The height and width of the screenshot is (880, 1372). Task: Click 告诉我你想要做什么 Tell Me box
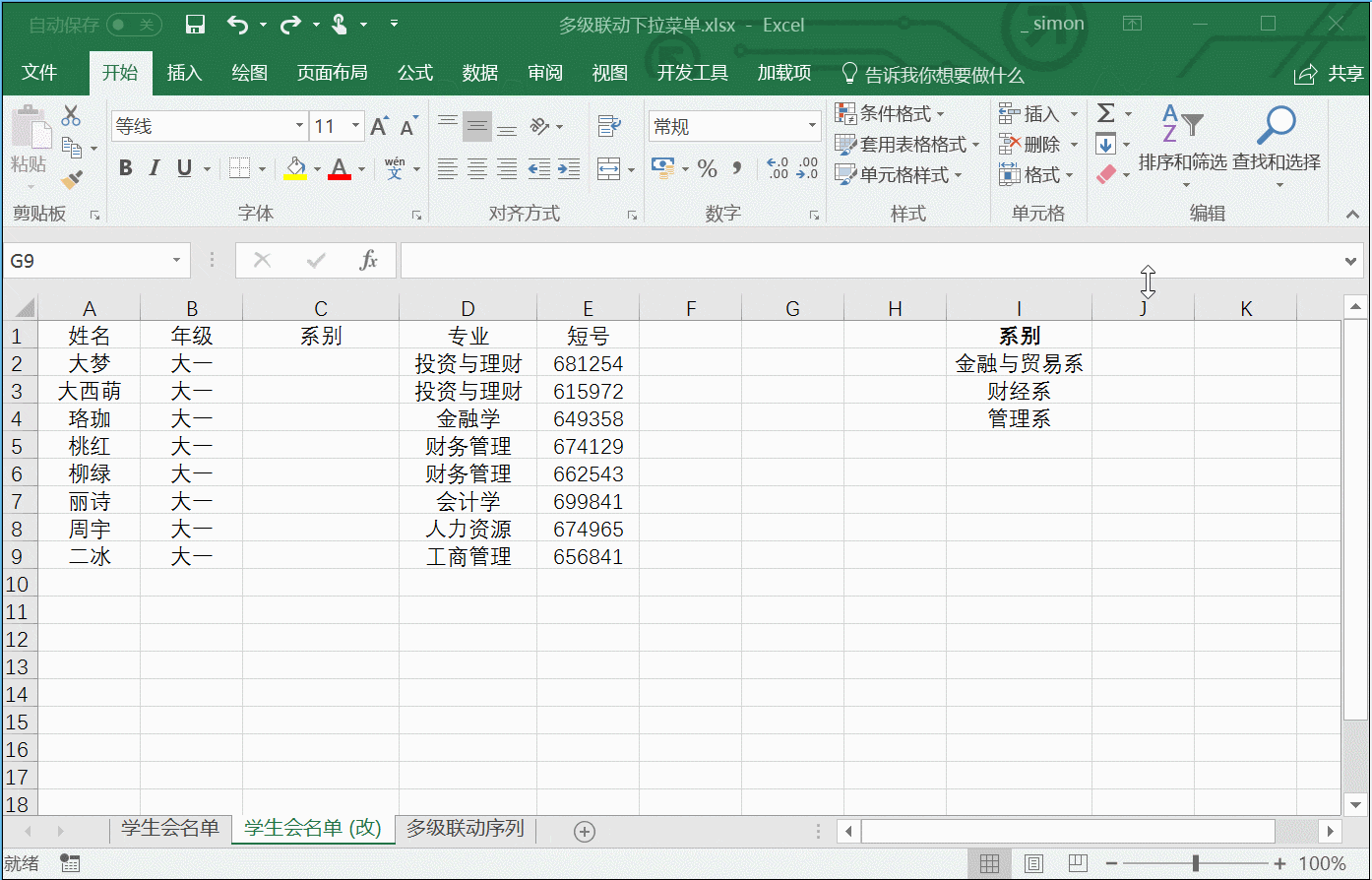click(x=933, y=74)
